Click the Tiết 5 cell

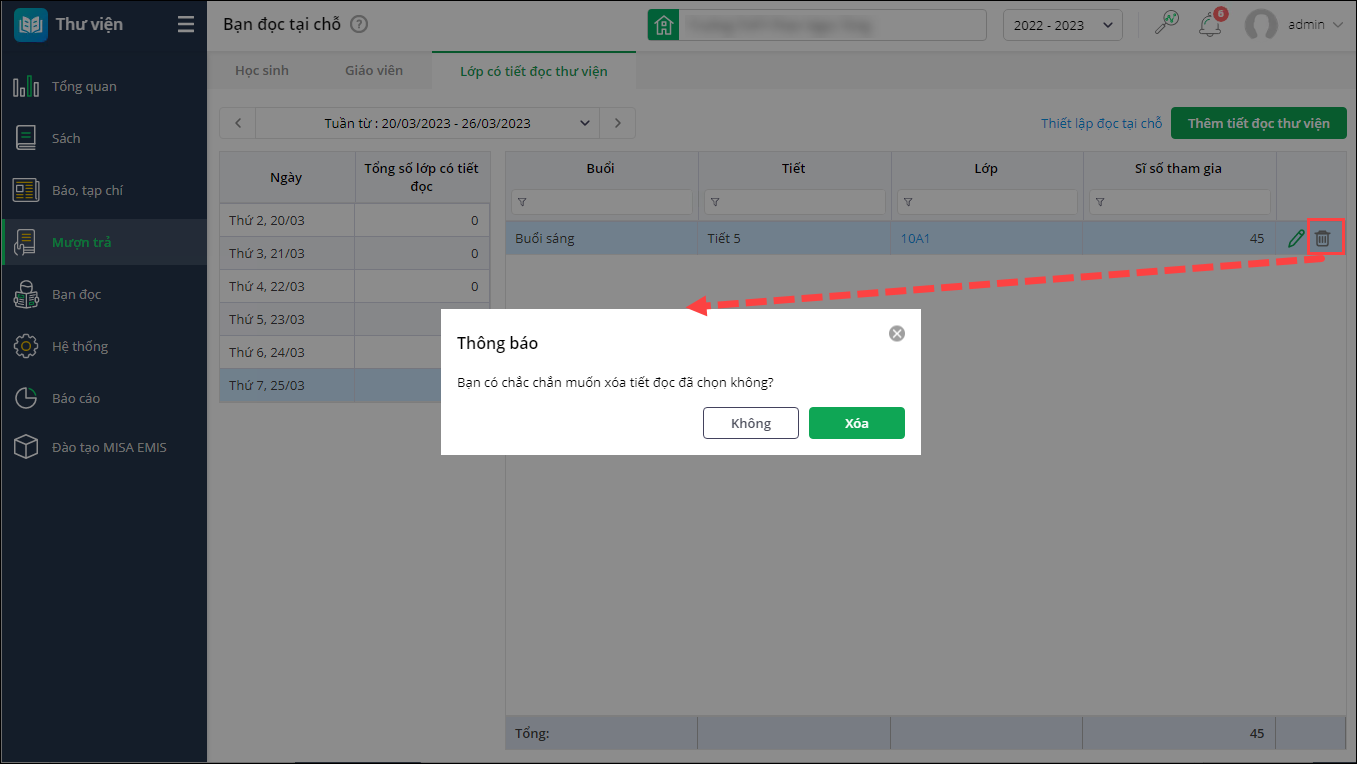(x=795, y=238)
